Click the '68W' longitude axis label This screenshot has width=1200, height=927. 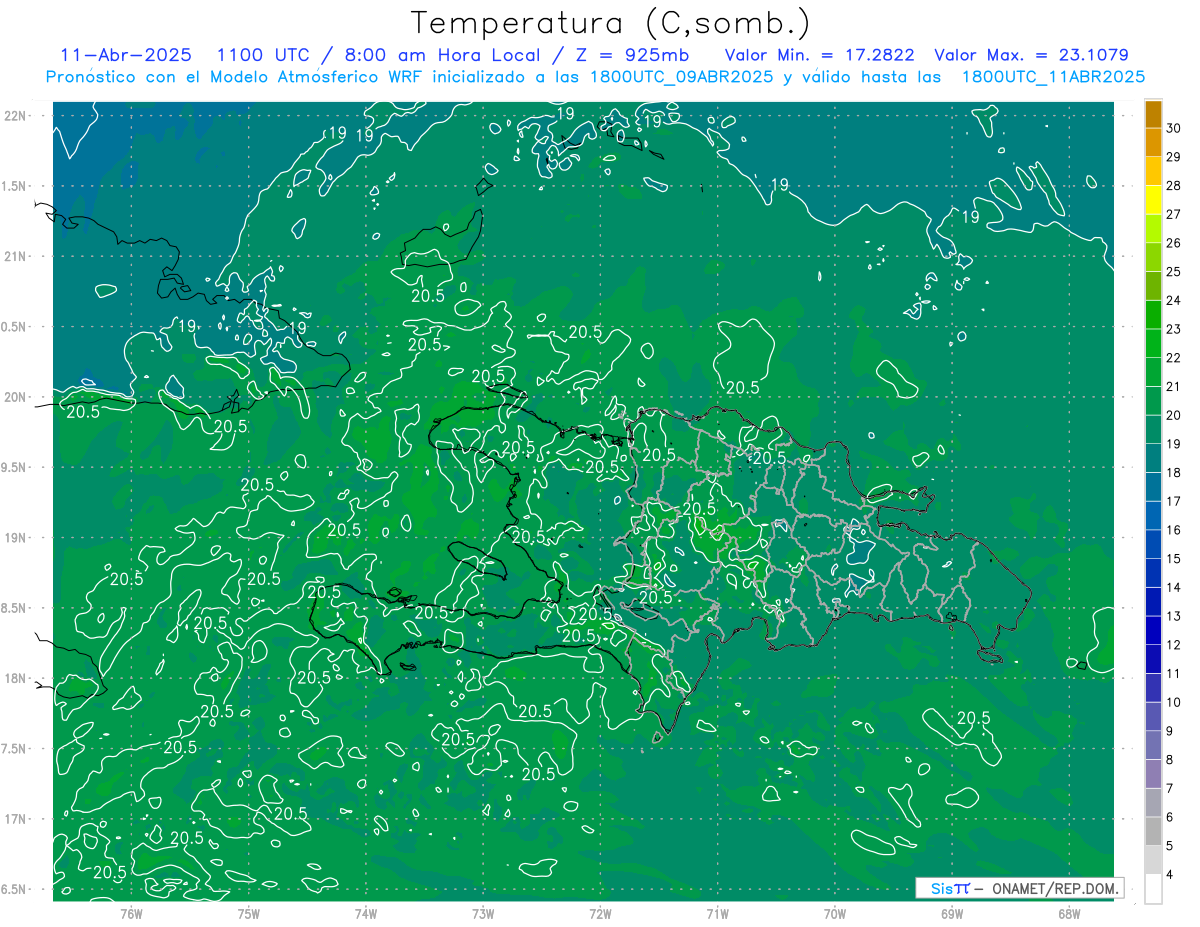(1069, 913)
